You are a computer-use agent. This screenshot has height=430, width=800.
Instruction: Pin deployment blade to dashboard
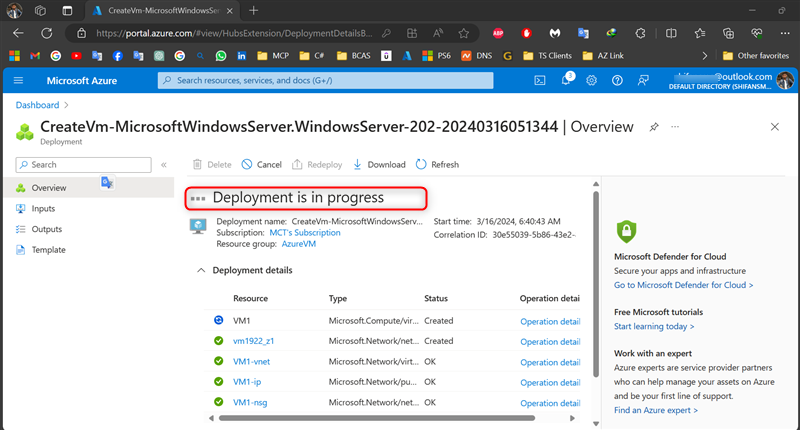(x=654, y=128)
